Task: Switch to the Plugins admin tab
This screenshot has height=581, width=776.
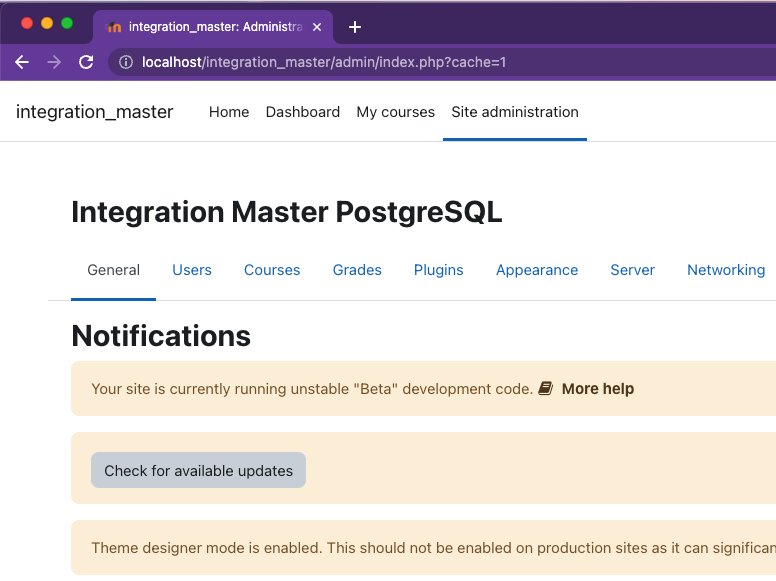Action: pyautogui.click(x=438, y=270)
